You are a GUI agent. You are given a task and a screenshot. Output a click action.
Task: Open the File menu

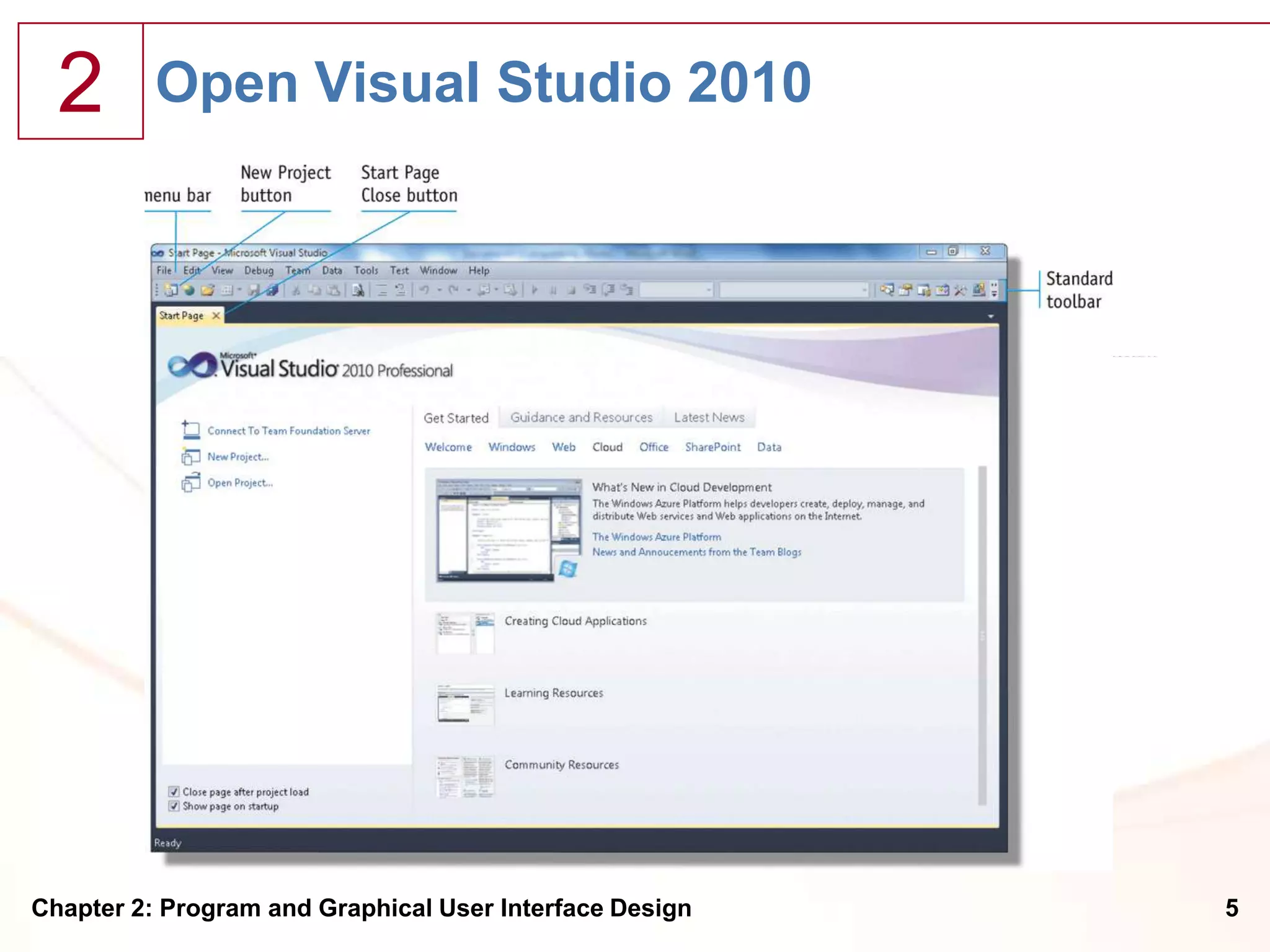pyautogui.click(x=164, y=270)
